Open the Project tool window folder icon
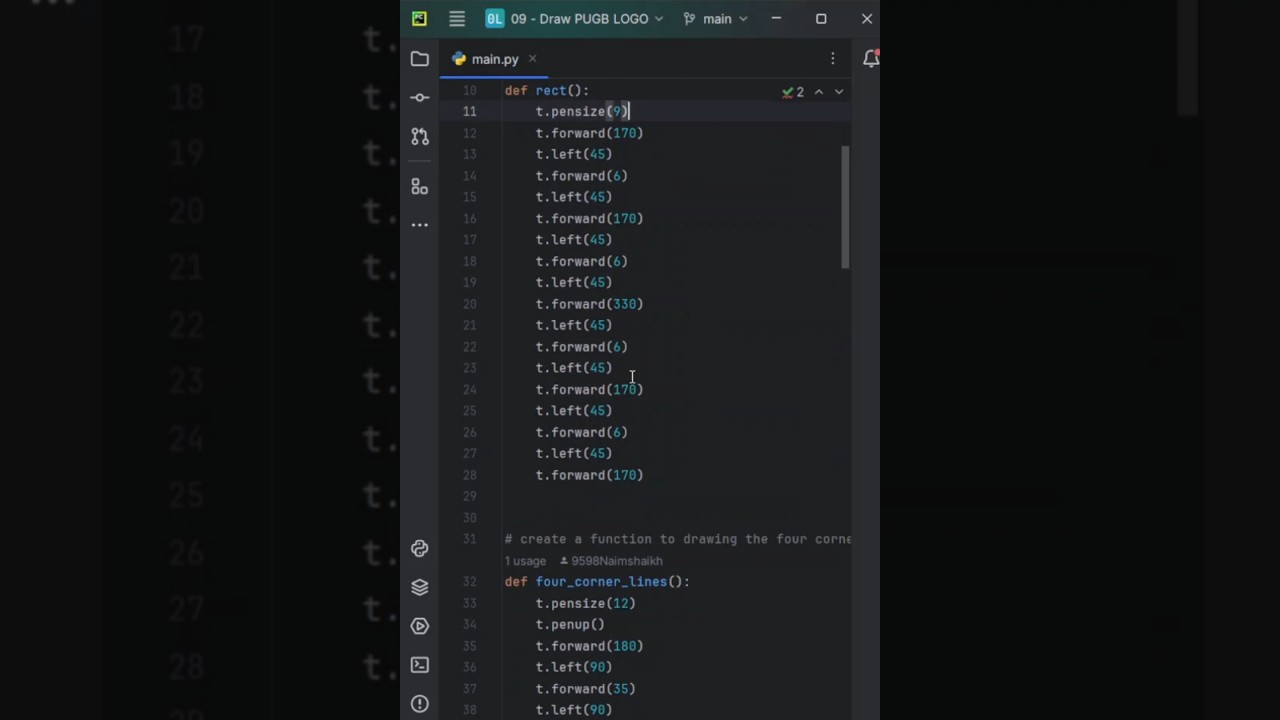 point(420,59)
